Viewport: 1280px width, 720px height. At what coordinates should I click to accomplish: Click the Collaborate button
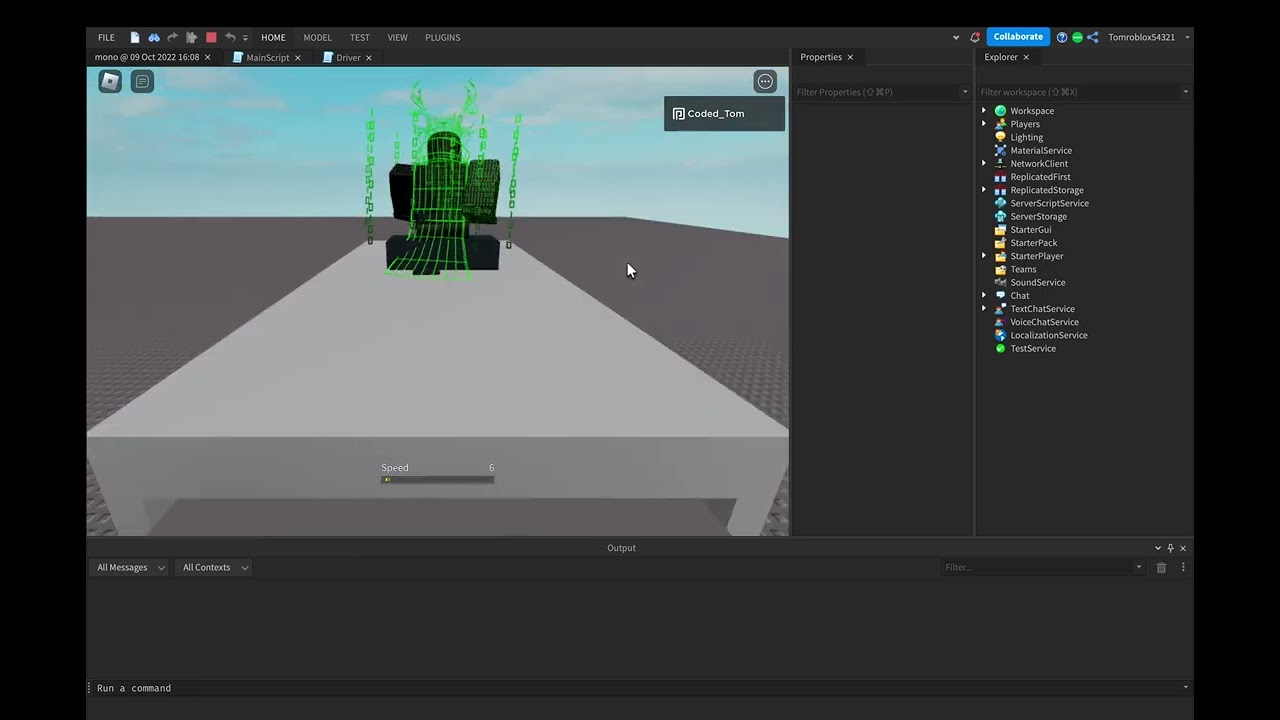(1018, 37)
